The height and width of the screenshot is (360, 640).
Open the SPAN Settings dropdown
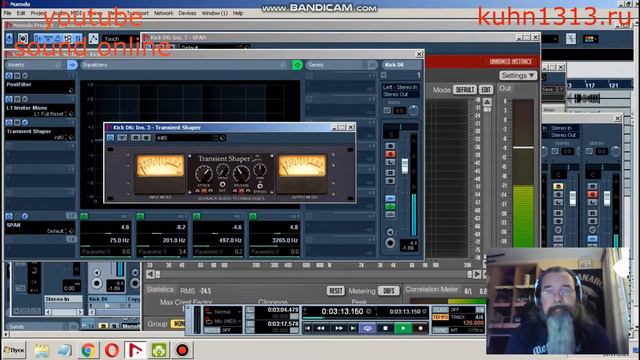tap(518, 76)
